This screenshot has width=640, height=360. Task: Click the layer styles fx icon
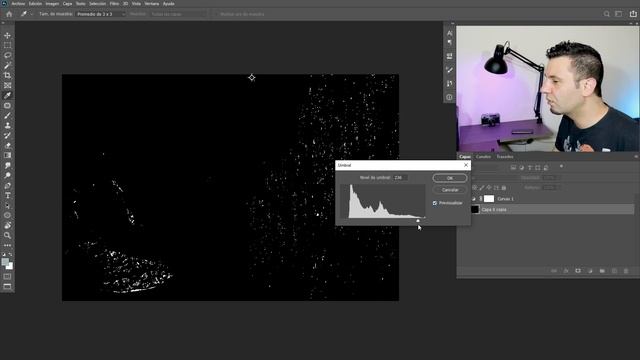pos(566,271)
